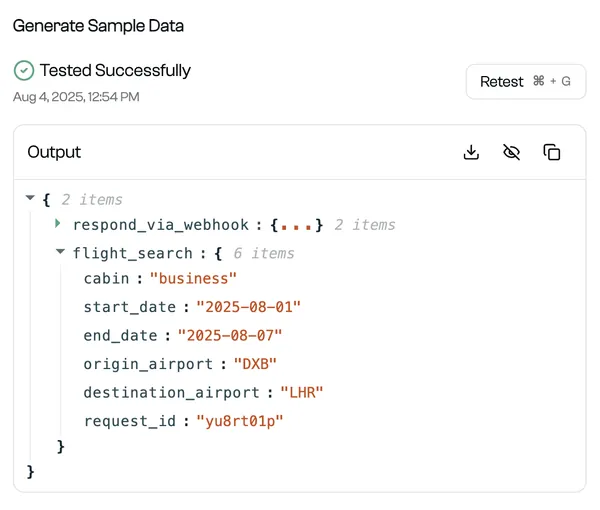Select the flight_search key

[133, 253]
